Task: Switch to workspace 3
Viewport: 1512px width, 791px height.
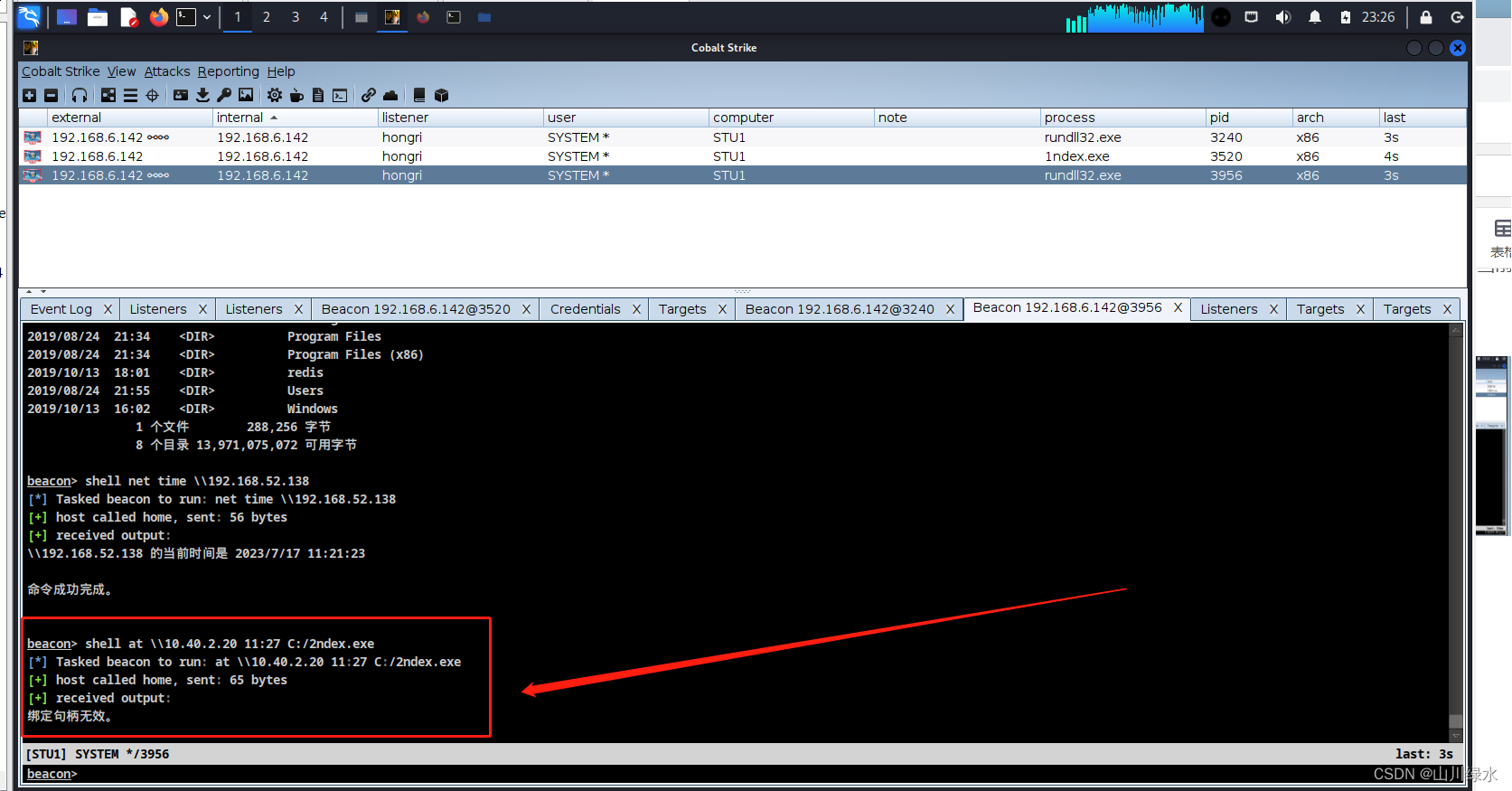Action: coord(296,17)
